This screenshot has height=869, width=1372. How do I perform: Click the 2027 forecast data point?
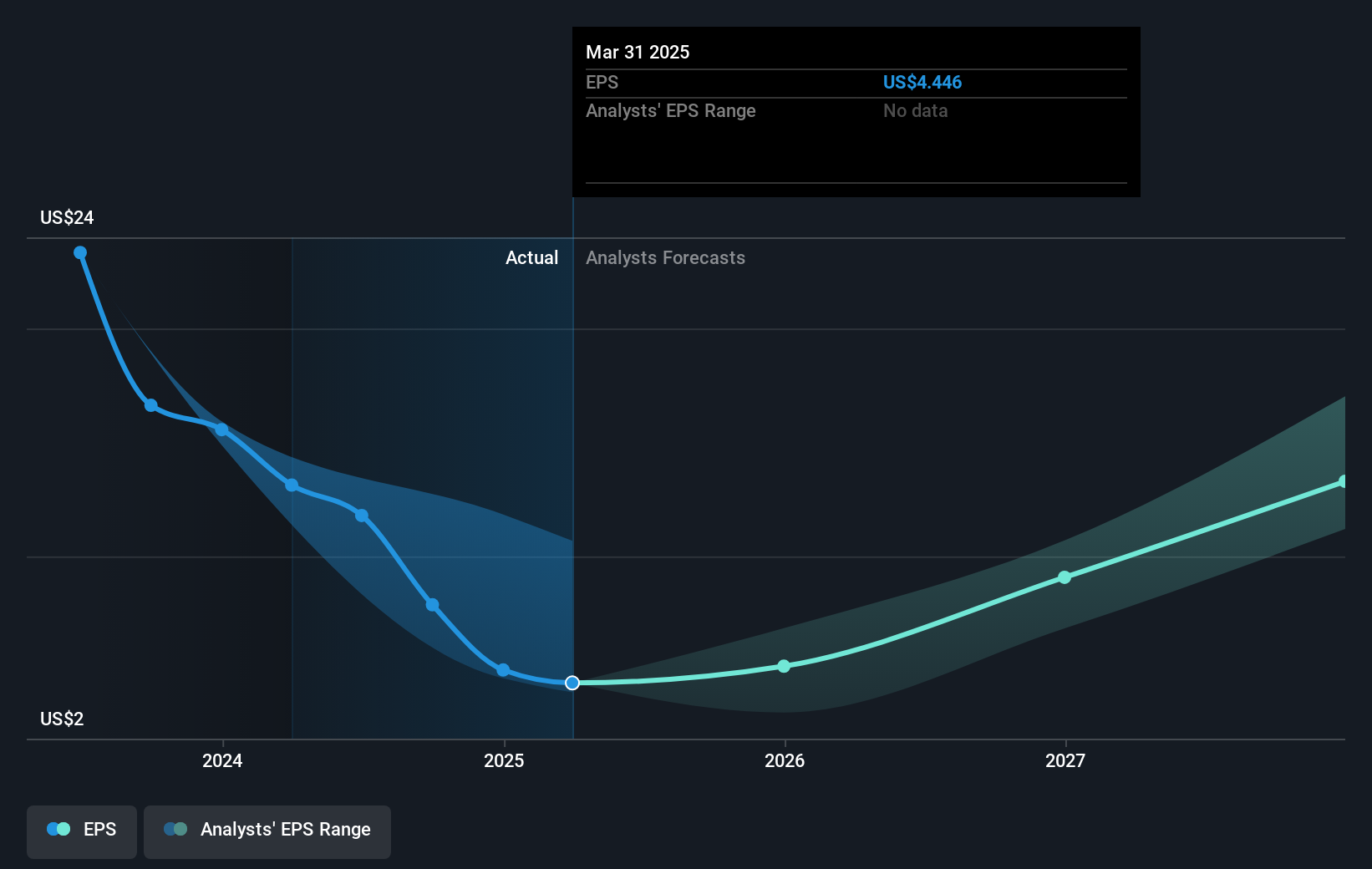click(x=1065, y=577)
